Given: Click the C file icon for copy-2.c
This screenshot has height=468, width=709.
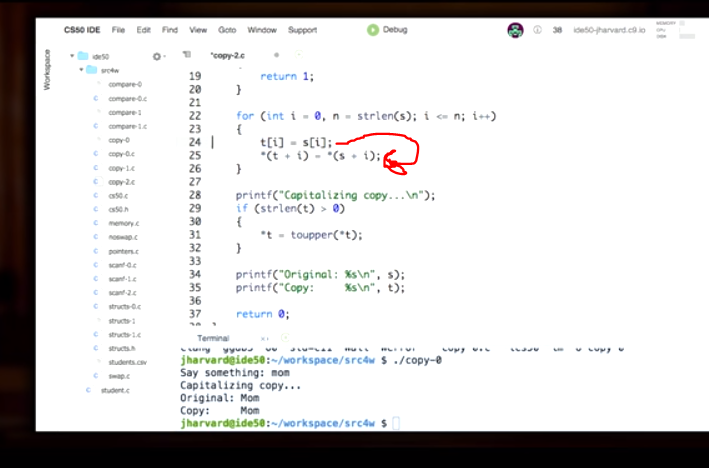Looking at the screenshot, I should tap(96, 182).
